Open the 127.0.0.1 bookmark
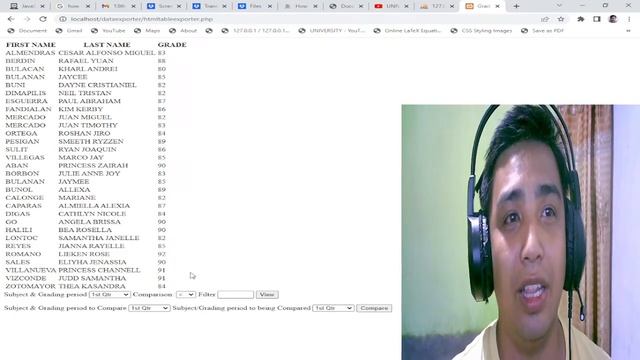The image size is (640, 360). coord(256,31)
